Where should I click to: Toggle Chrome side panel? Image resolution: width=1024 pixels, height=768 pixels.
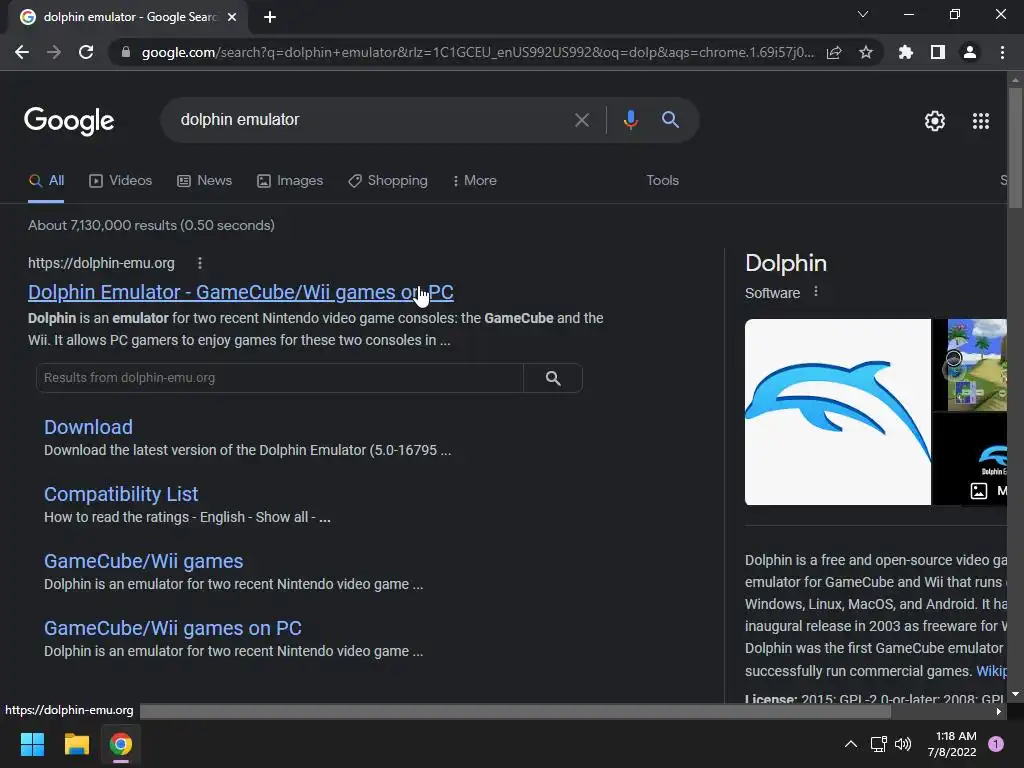tap(938, 52)
